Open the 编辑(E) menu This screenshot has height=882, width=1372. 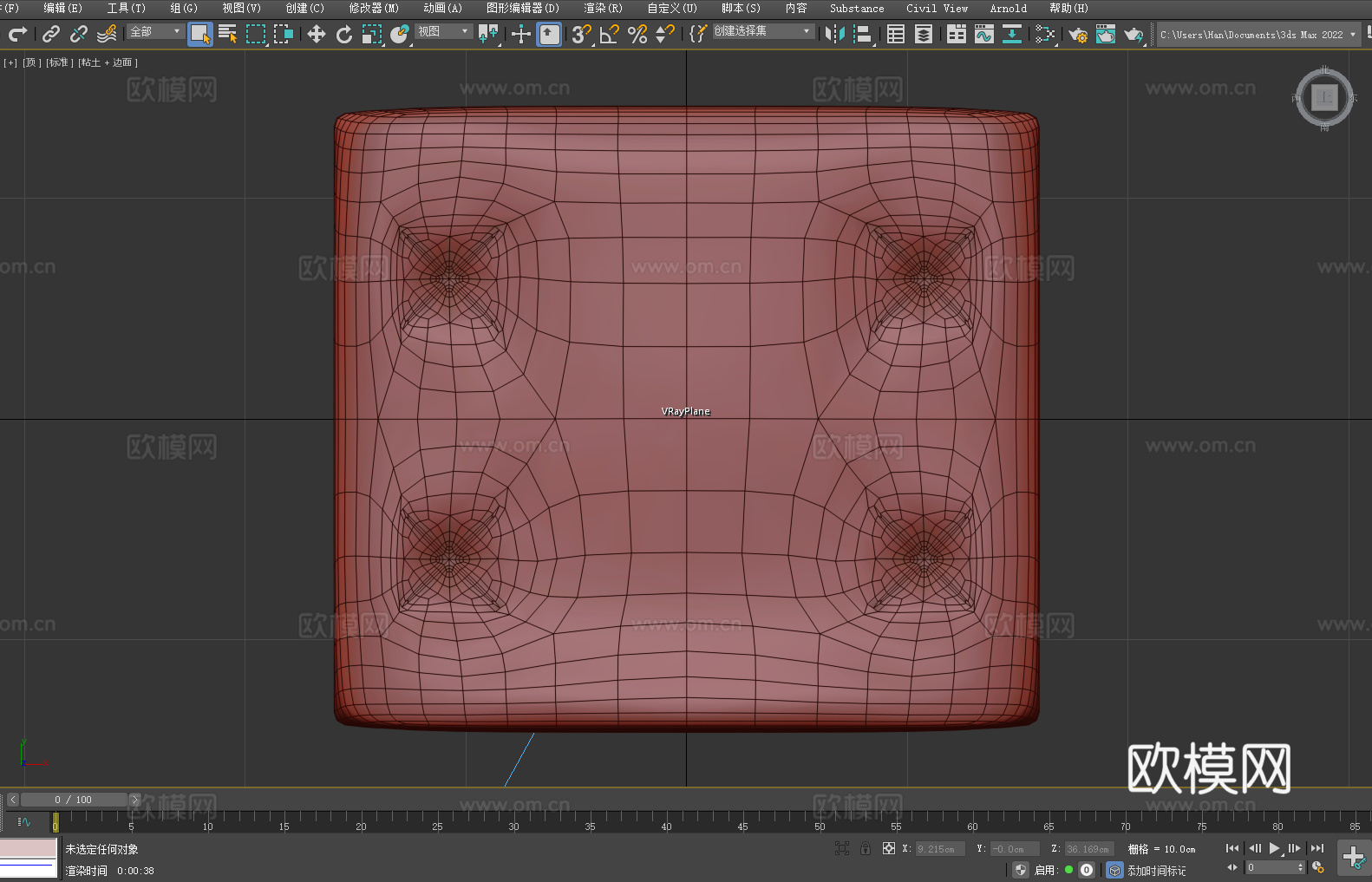[63, 8]
